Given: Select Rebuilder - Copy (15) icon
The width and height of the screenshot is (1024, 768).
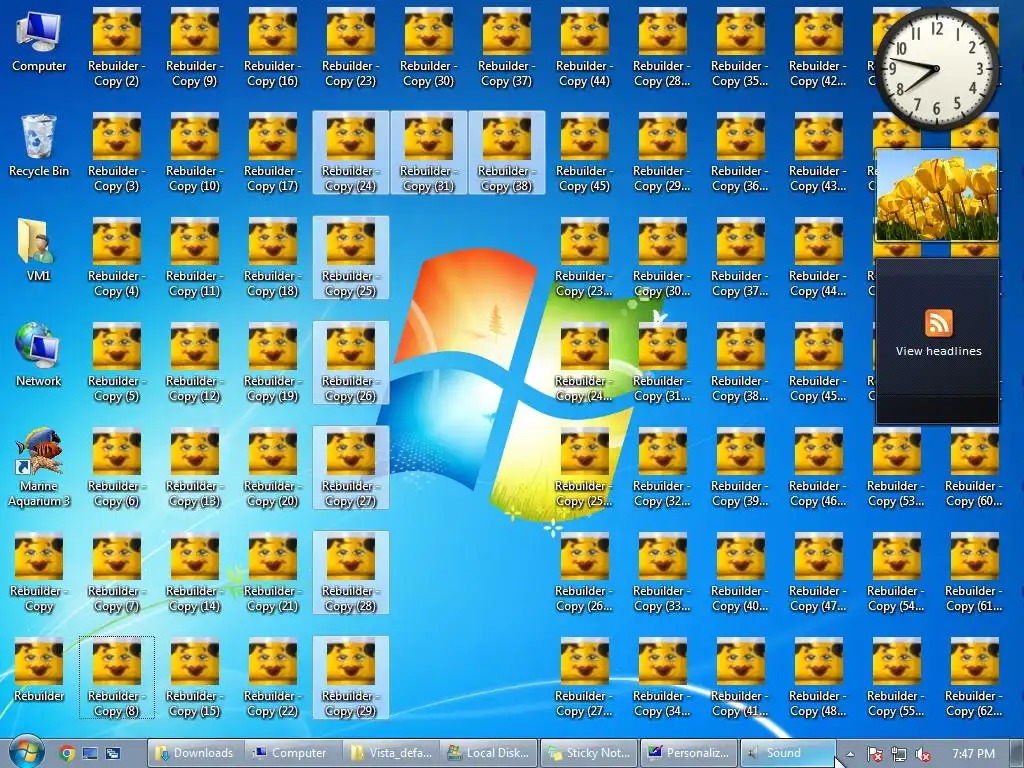Looking at the screenshot, I should [195, 678].
